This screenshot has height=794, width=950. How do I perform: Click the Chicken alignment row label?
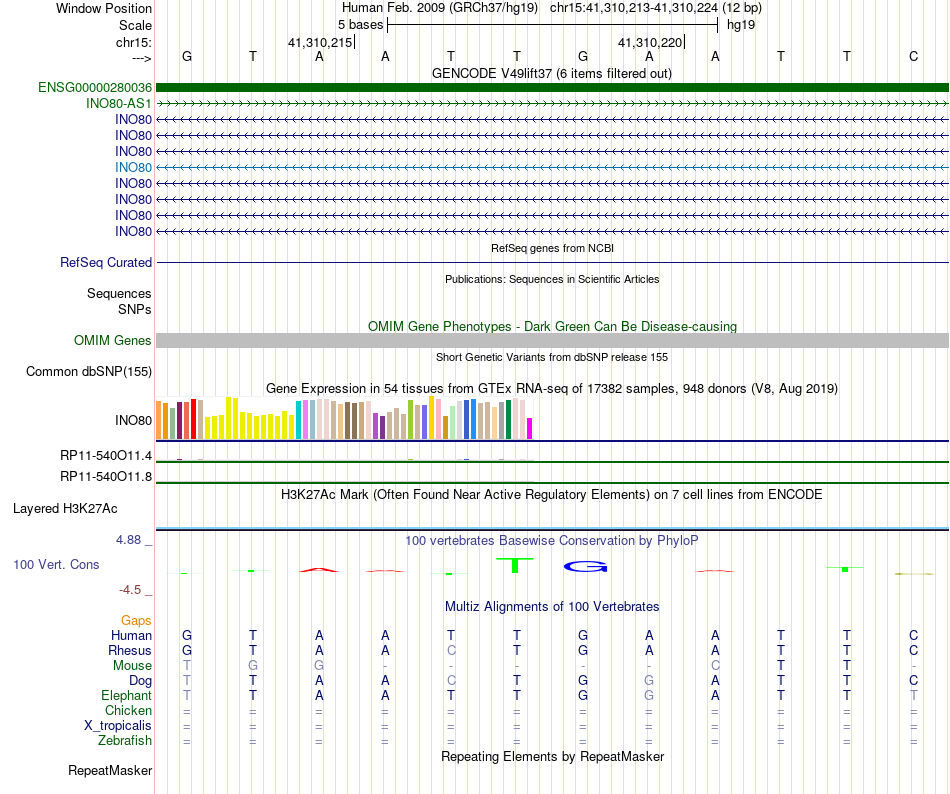click(x=128, y=710)
